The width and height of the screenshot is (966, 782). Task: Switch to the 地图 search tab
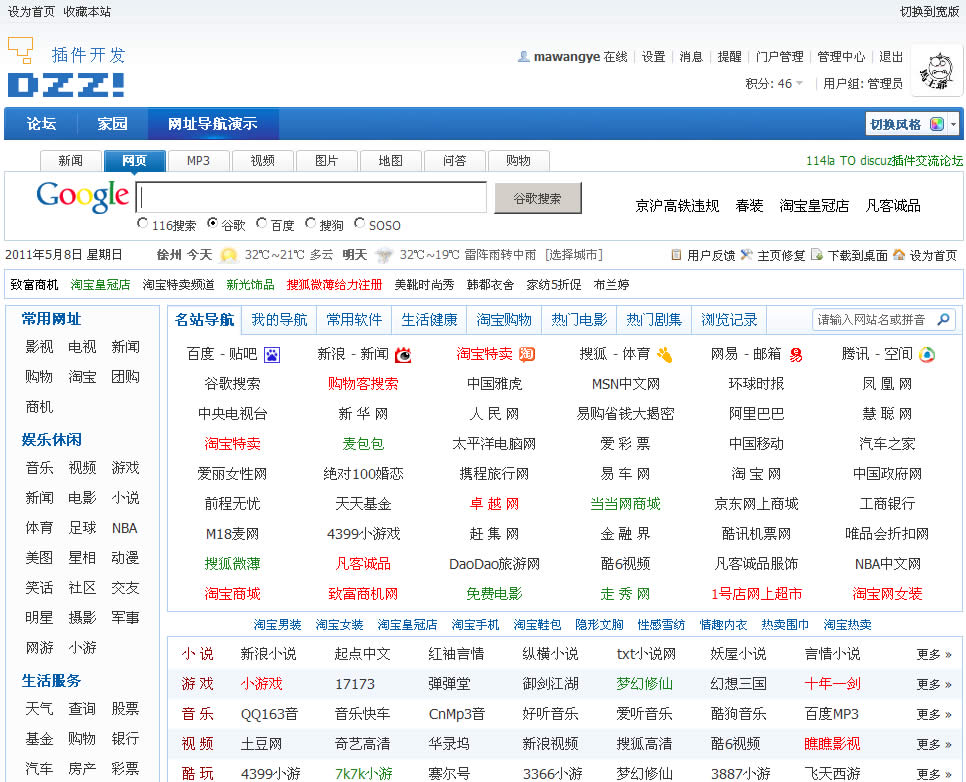coord(391,161)
